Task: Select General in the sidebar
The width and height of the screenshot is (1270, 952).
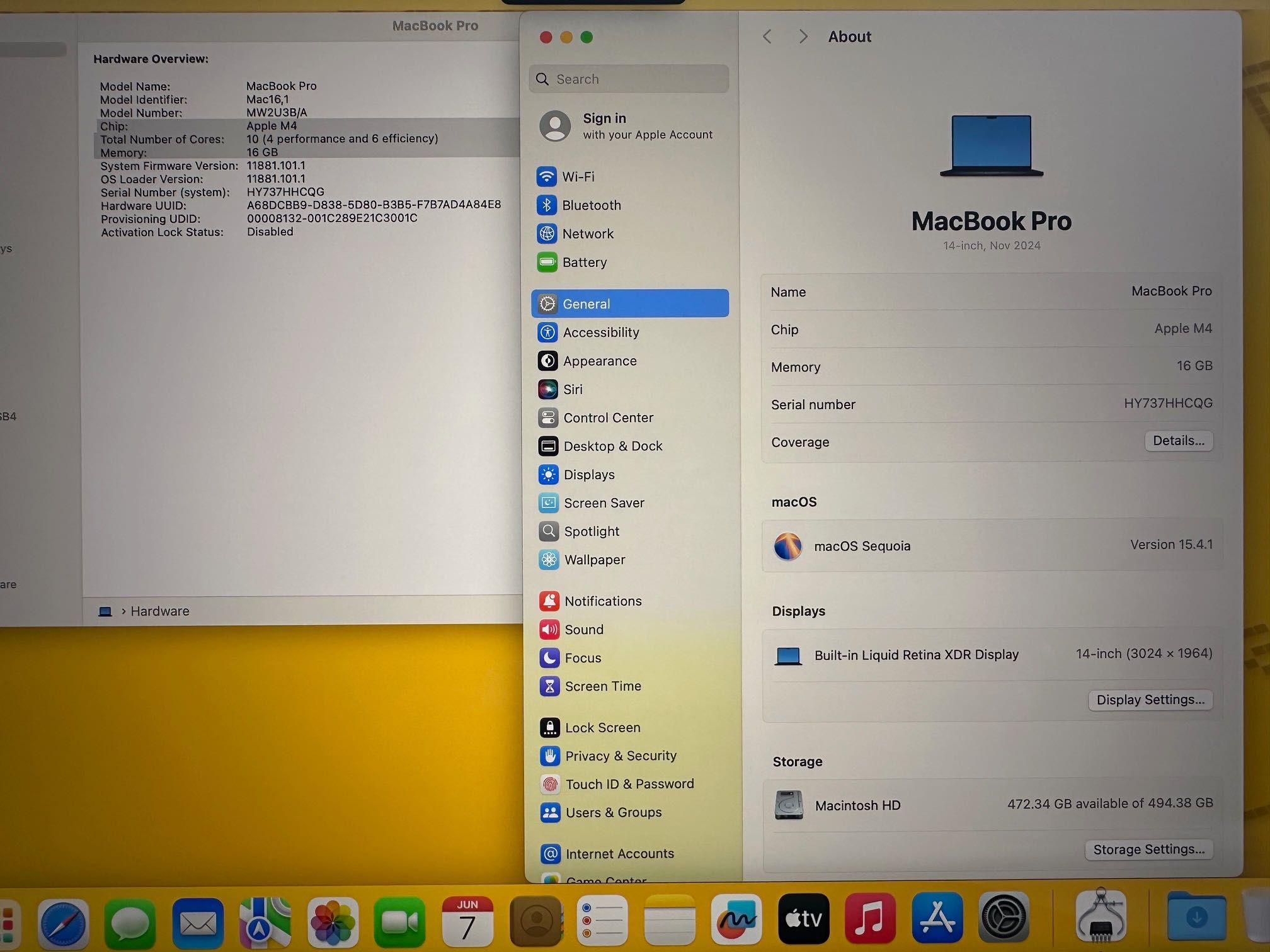Action: tap(630, 303)
